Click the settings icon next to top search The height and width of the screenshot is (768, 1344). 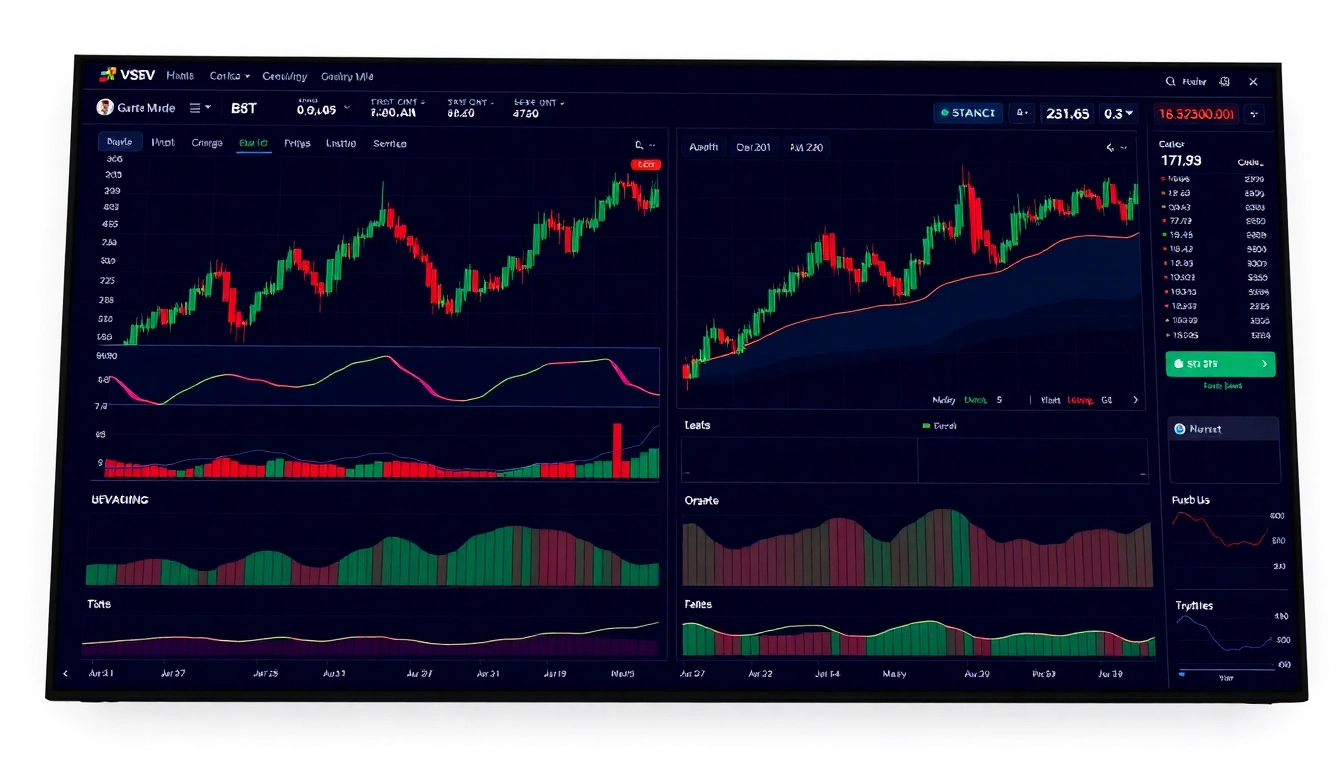pos(1224,82)
